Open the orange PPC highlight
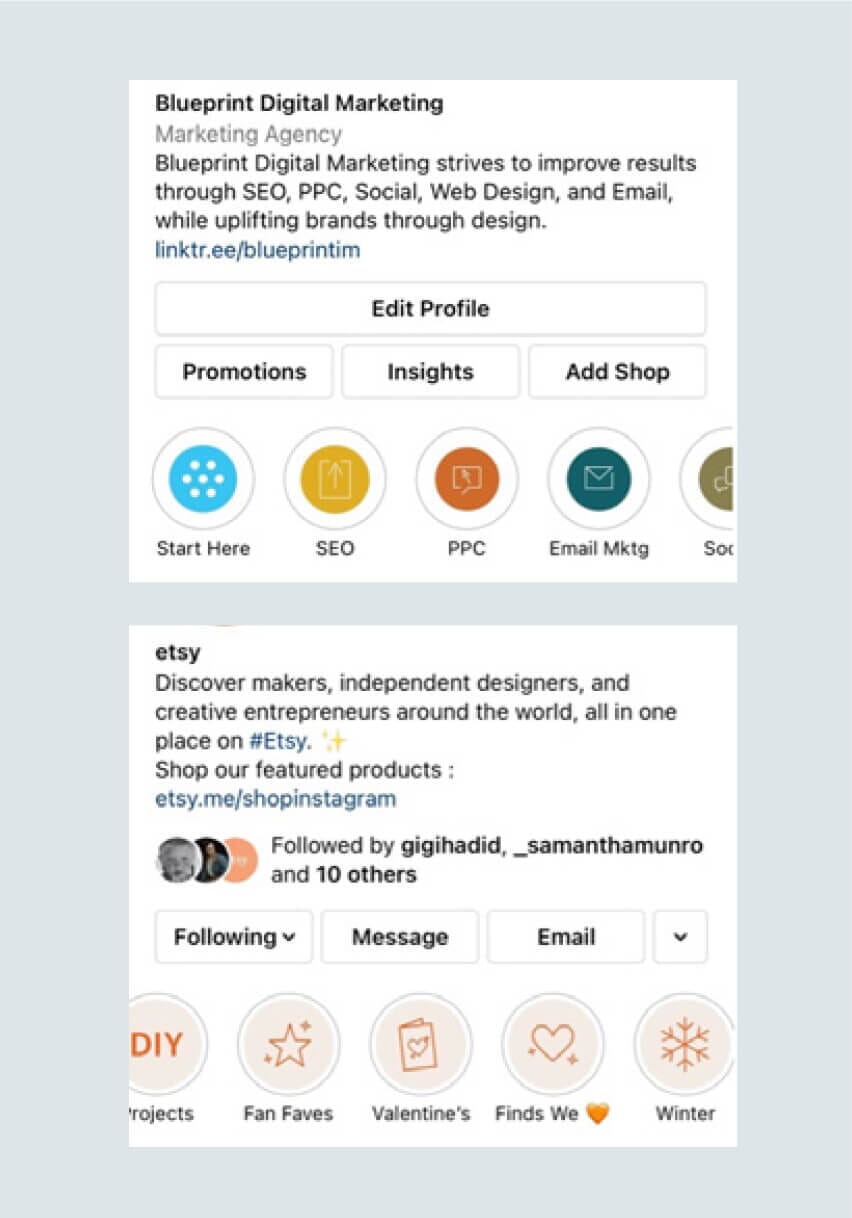This screenshot has width=852, height=1218. click(467, 479)
